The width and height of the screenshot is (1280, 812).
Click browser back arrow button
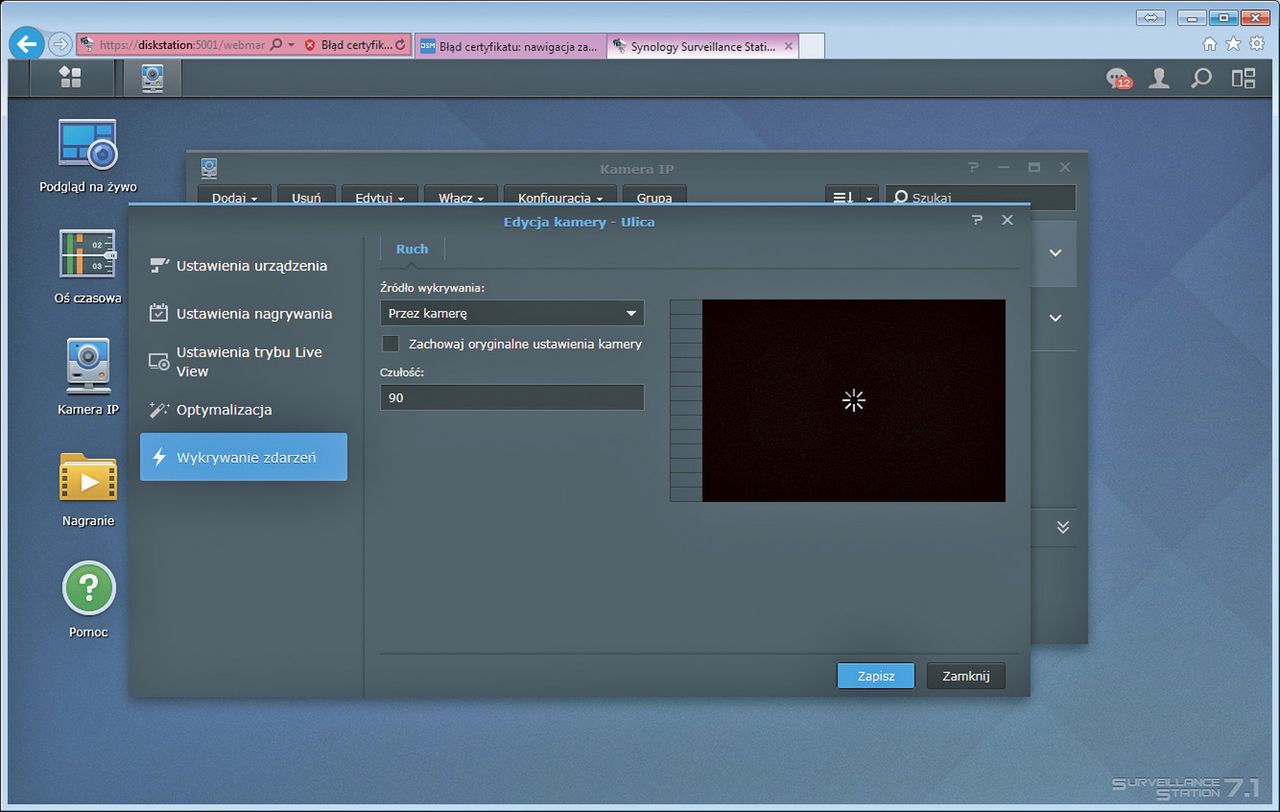tap(28, 44)
